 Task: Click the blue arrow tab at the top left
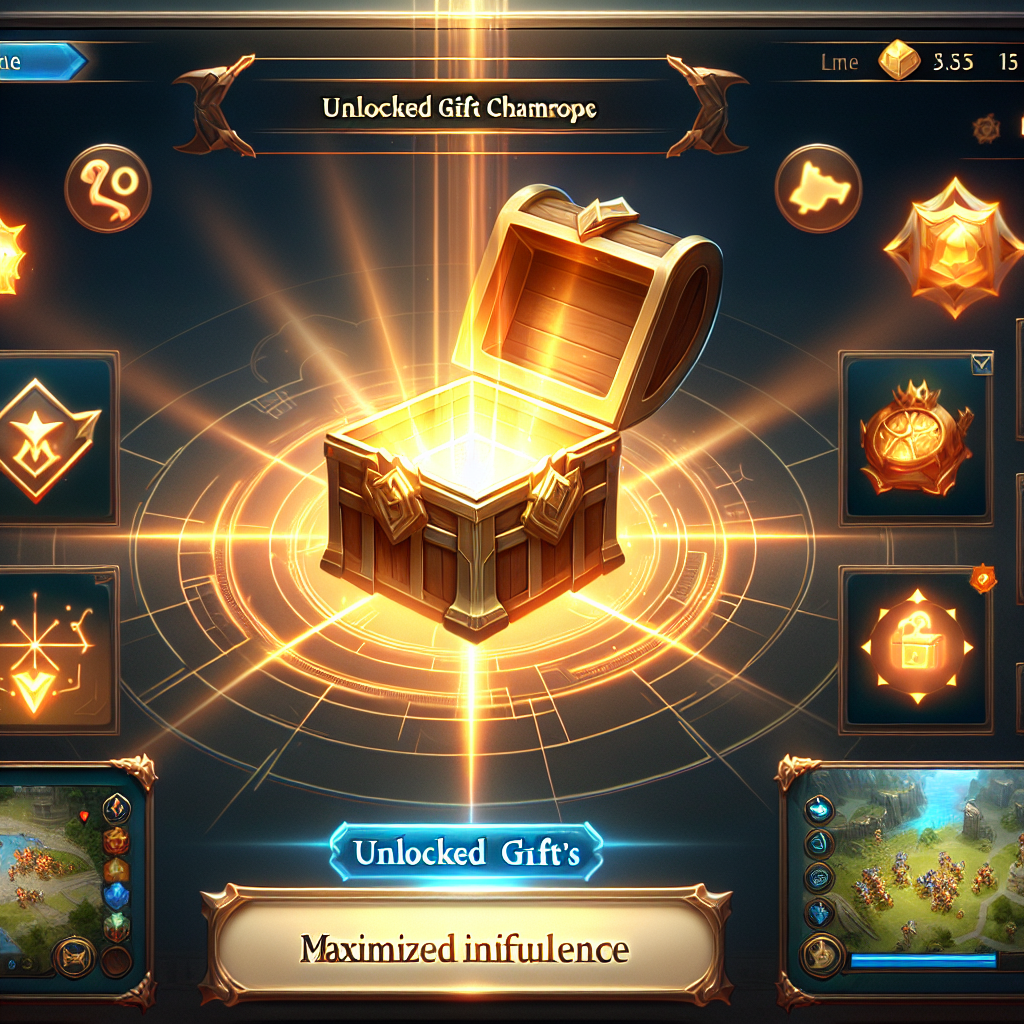[42, 62]
